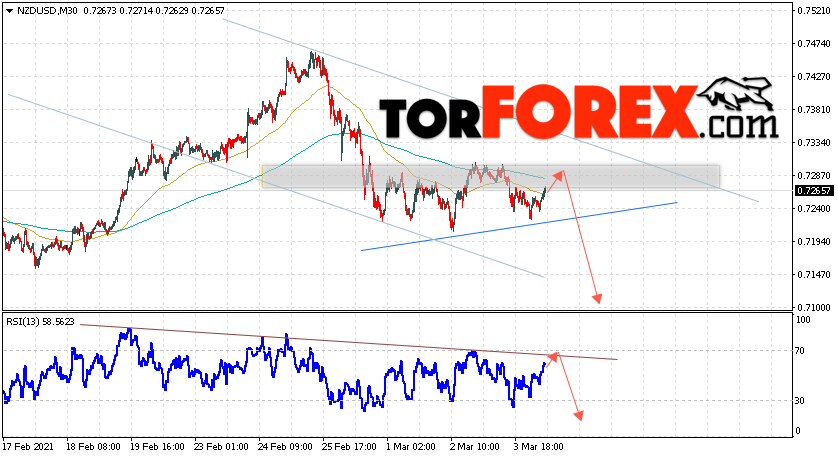Click price axis label 0.74740
Image resolution: width=838 pixels, height=458 pixels.
pos(813,44)
